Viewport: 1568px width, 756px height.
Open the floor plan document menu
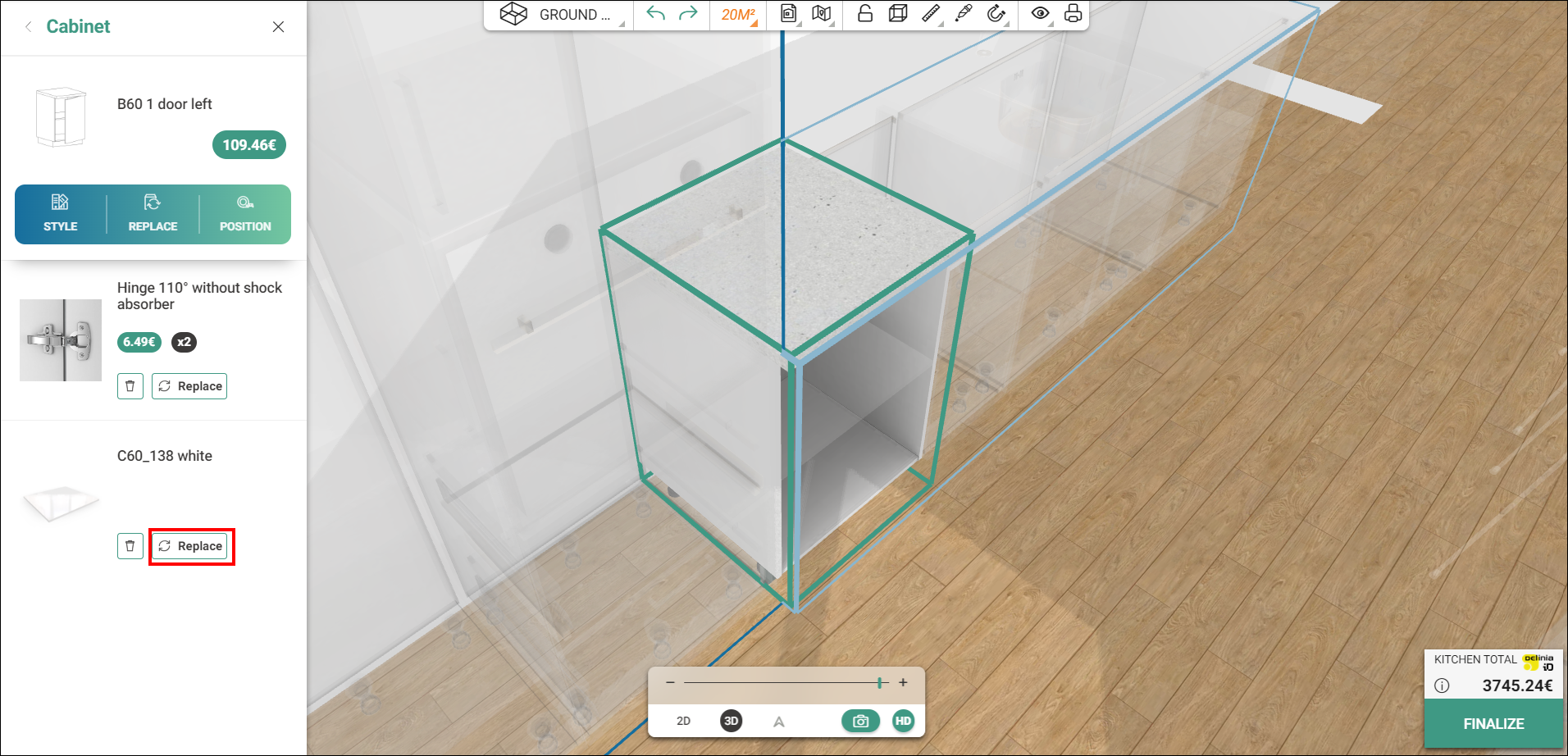tap(789, 14)
